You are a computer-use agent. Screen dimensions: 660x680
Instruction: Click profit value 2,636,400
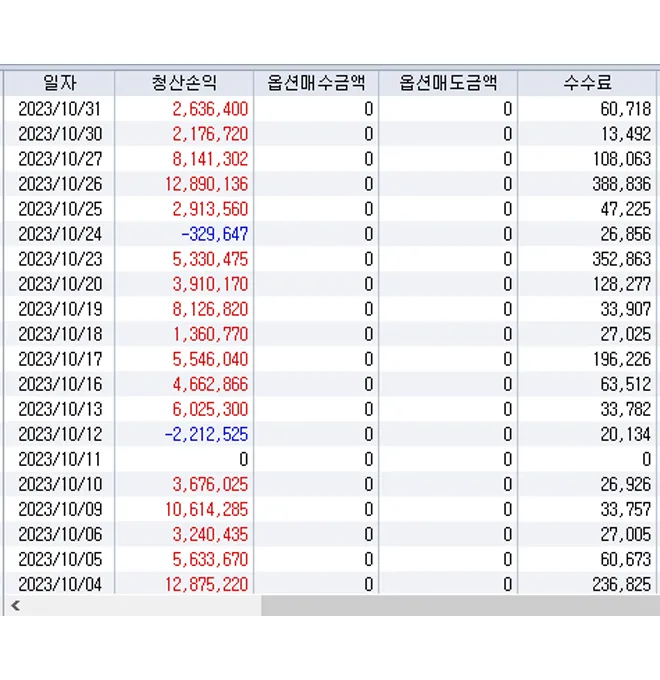[210, 109]
